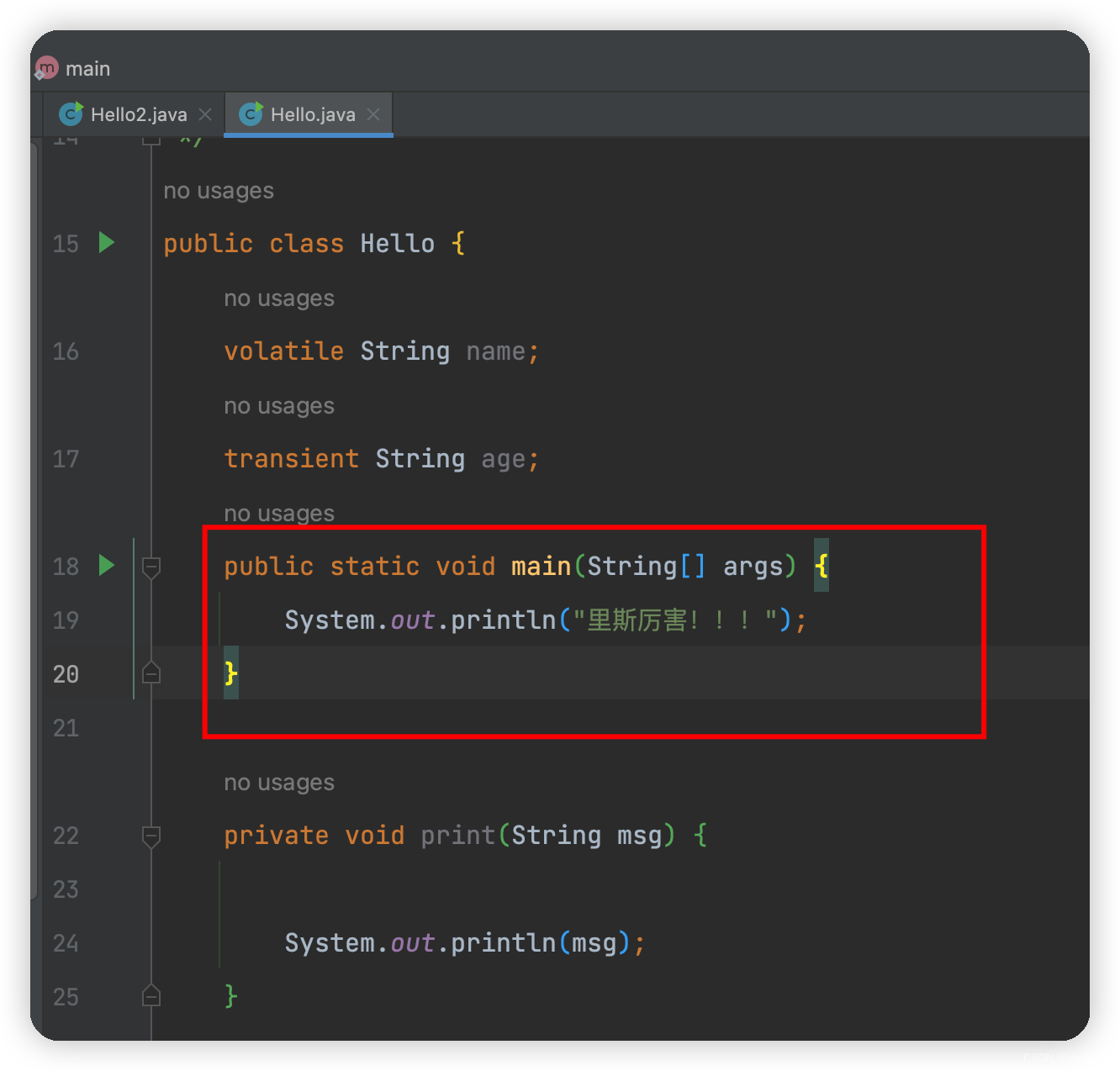
Task: Click the 'transient' keyword
Action: [291, 459]
